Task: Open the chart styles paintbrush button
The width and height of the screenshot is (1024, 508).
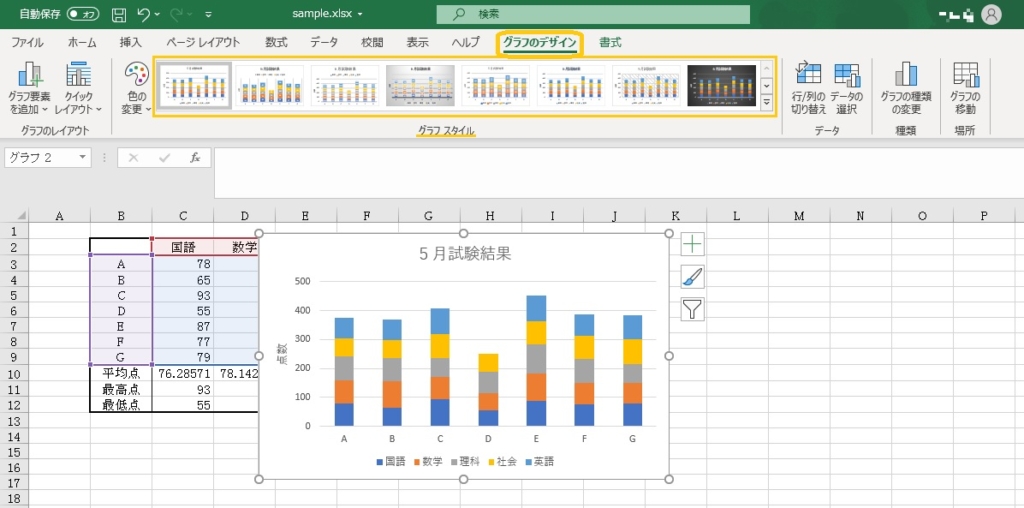Action: [692, 277]
